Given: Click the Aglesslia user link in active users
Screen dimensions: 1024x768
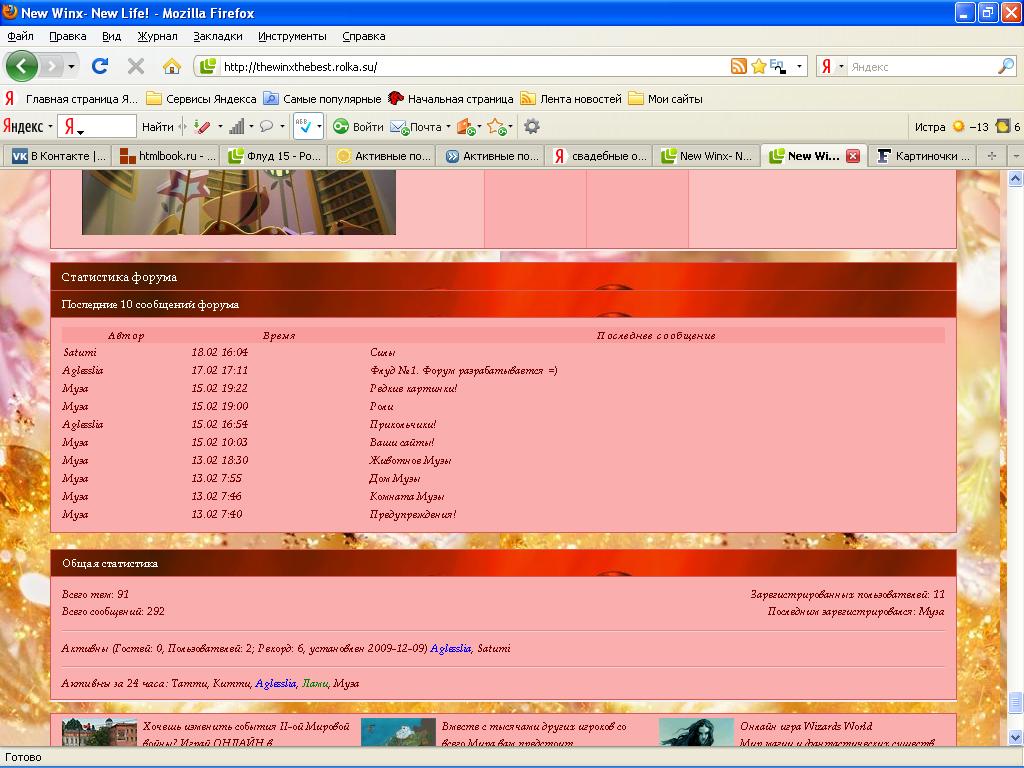Looking at the screenshot, I should 450,648.
